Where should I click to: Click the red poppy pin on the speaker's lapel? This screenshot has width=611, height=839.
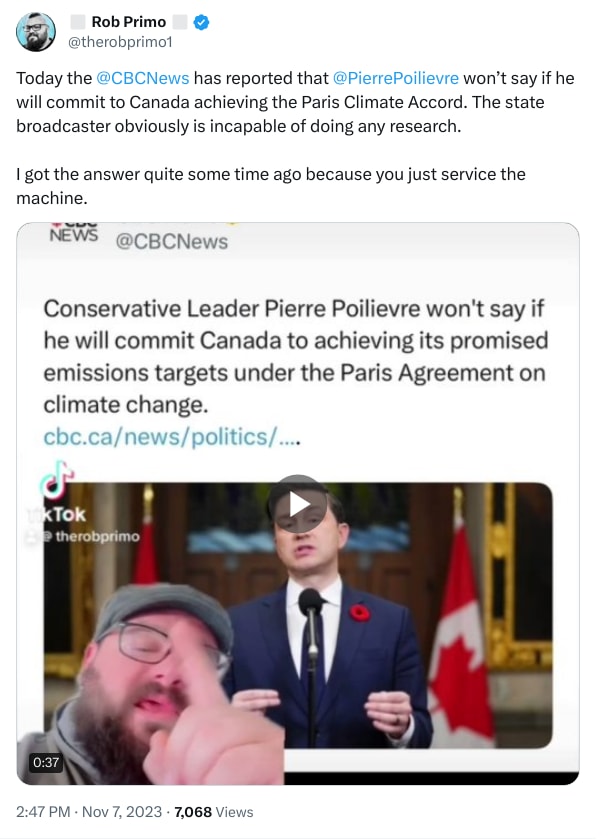point(360,611)
